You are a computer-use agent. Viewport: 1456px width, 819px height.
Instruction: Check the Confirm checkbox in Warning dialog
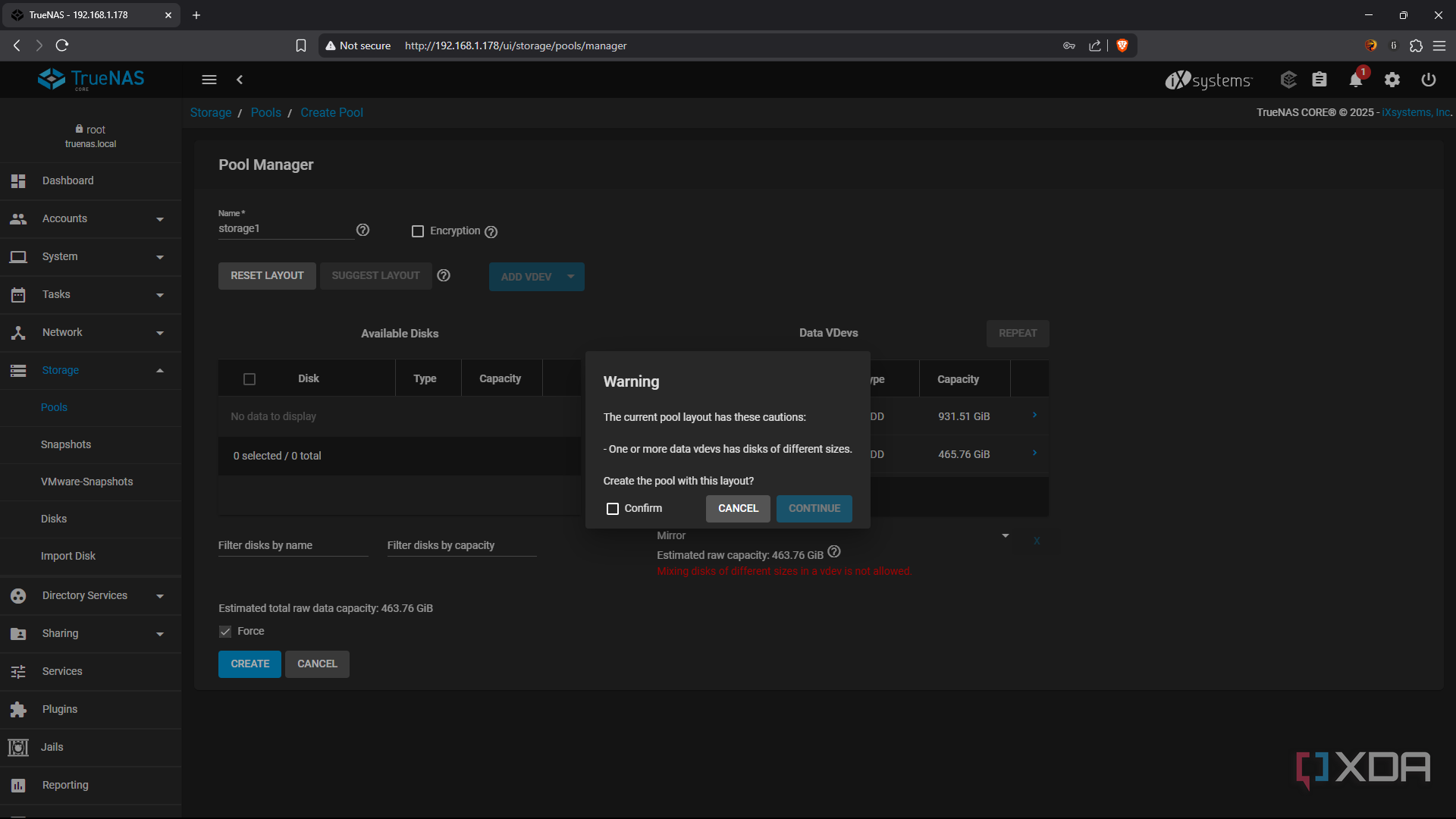[x=613, y=509]
